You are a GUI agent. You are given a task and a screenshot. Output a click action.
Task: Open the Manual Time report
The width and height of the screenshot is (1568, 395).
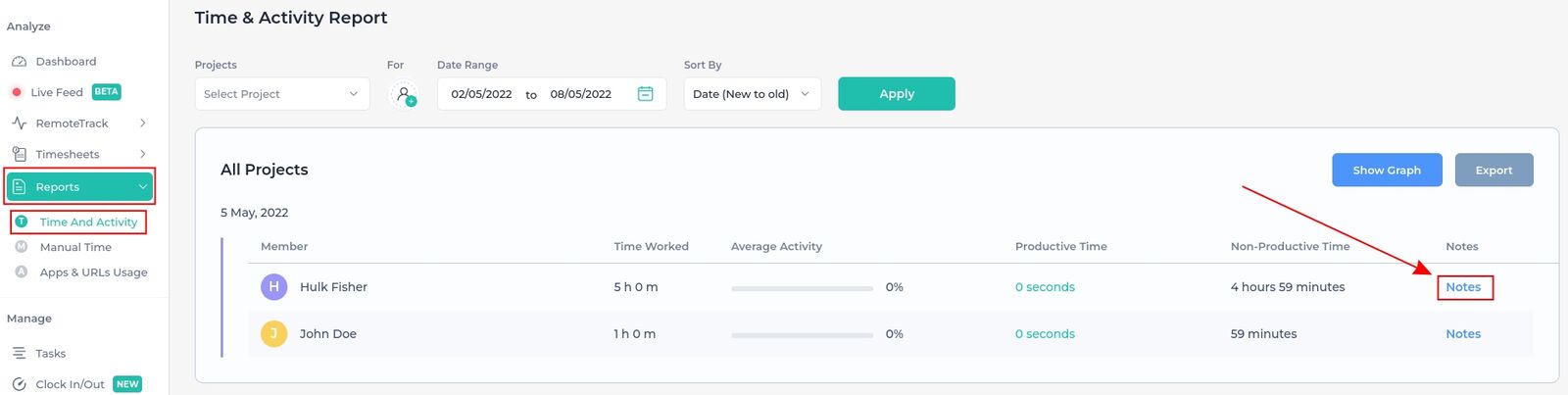click(75, 247)
